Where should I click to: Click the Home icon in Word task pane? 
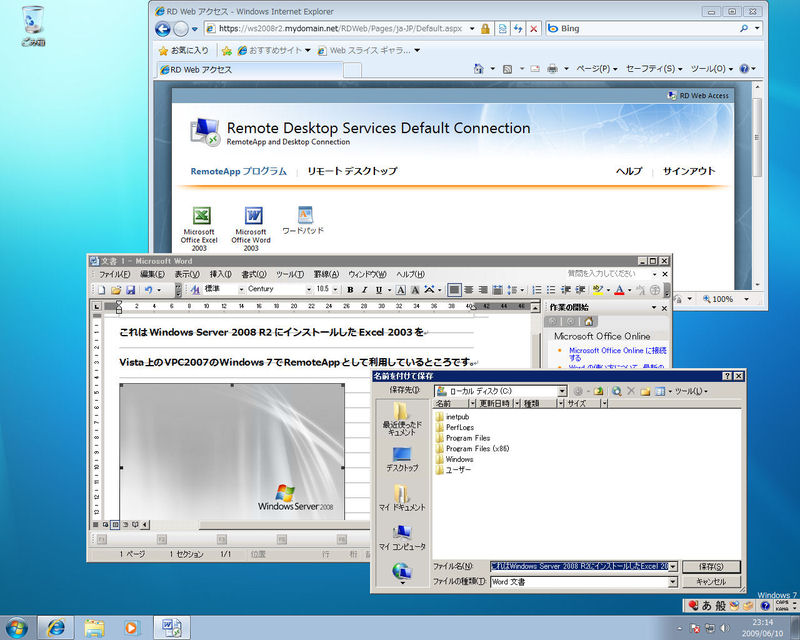click(x=588, y=322)
